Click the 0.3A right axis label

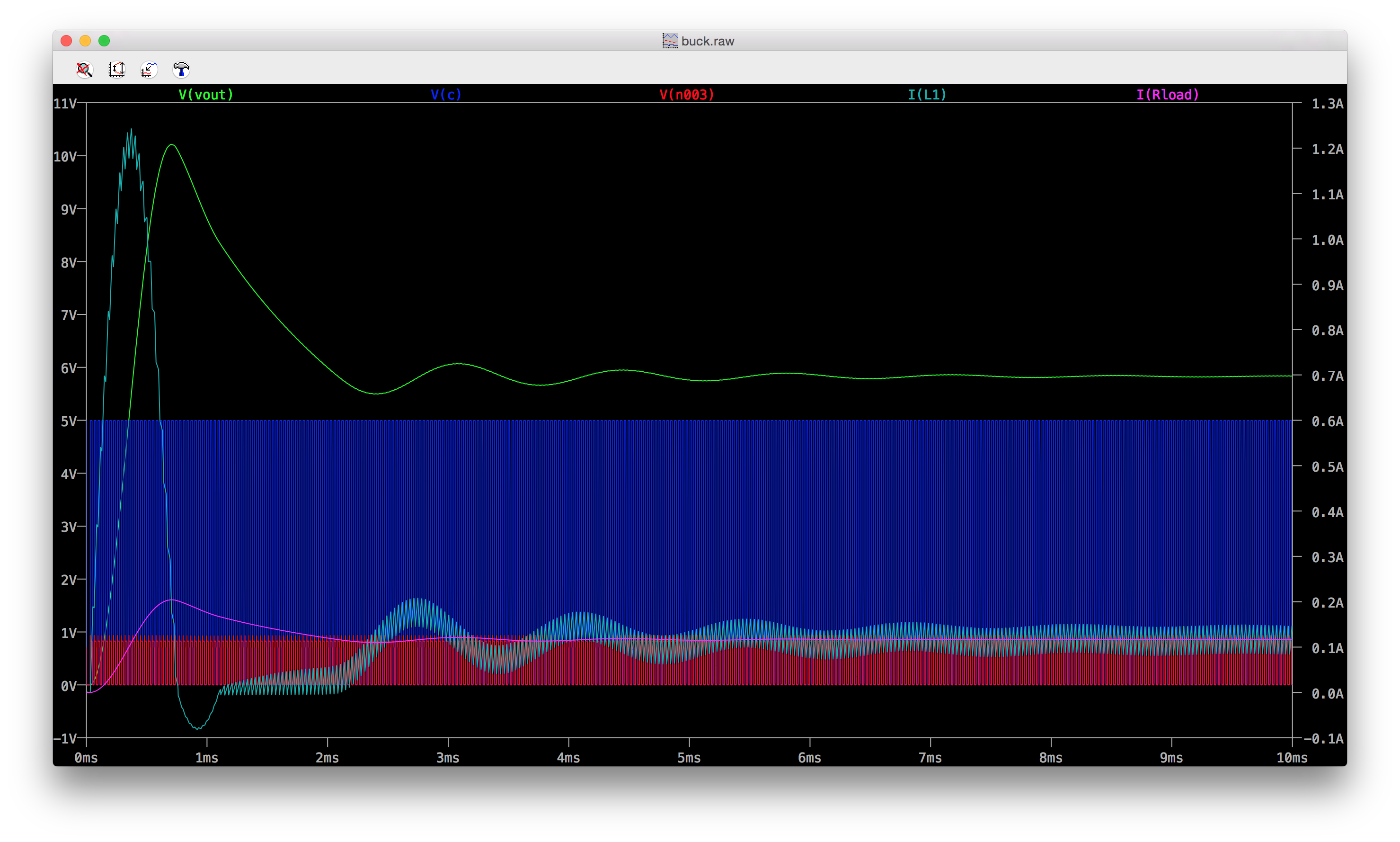(x=1328, y=557)
